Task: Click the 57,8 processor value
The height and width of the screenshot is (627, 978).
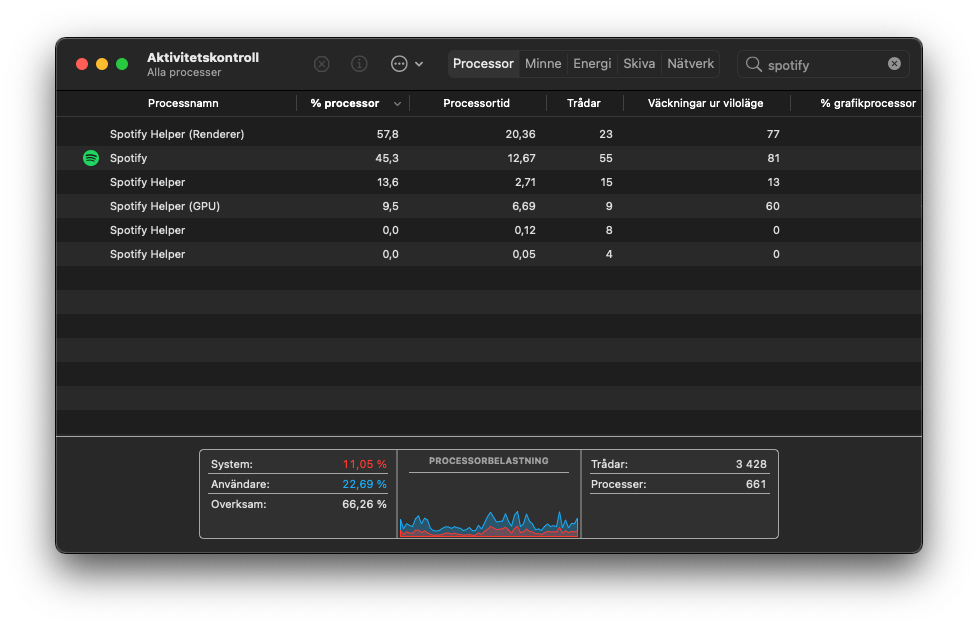Action: coord(387,134)
